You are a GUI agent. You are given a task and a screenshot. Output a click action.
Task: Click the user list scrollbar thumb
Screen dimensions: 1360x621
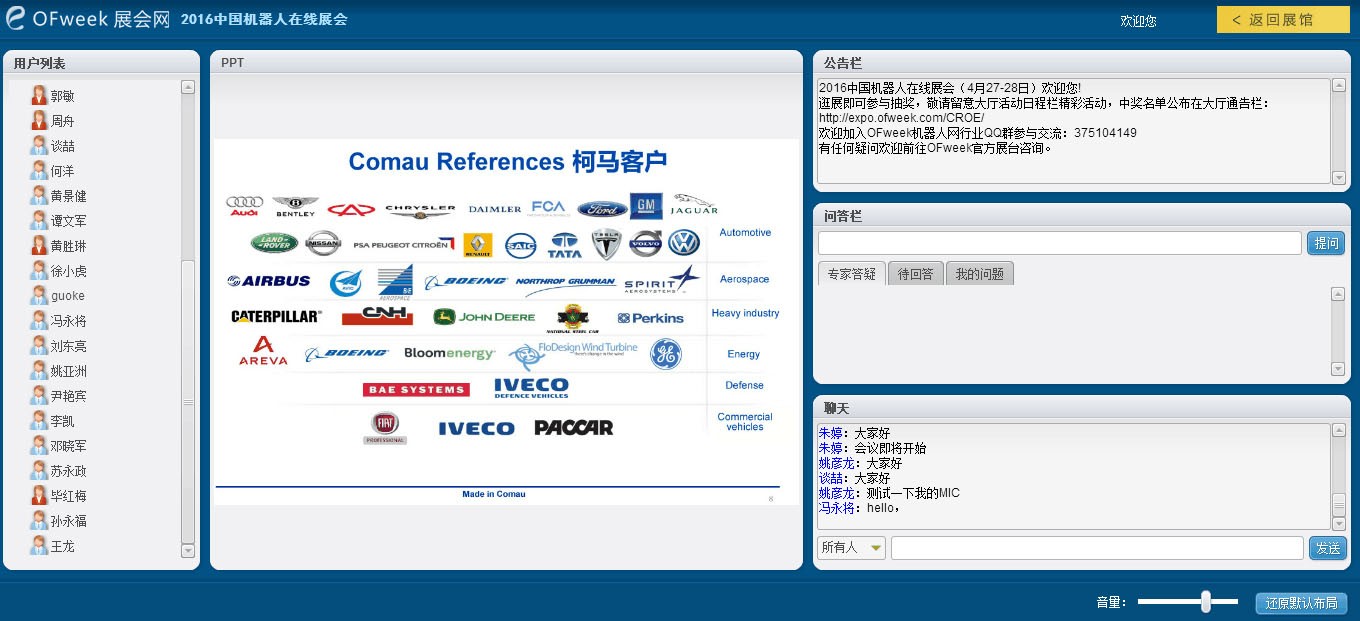pos(188,401)
